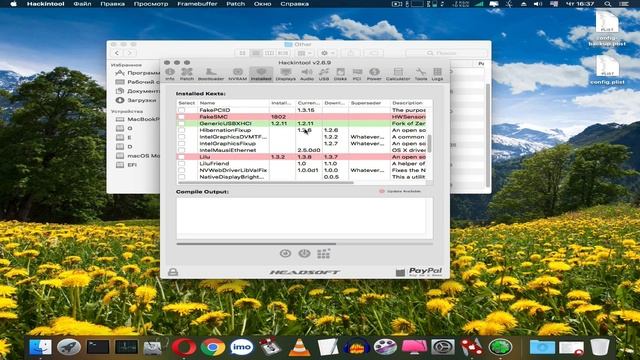The height and width of the screenshot is (360, 640).
Task: Open the Audio toolbar icon
Action: click(307, 74)
